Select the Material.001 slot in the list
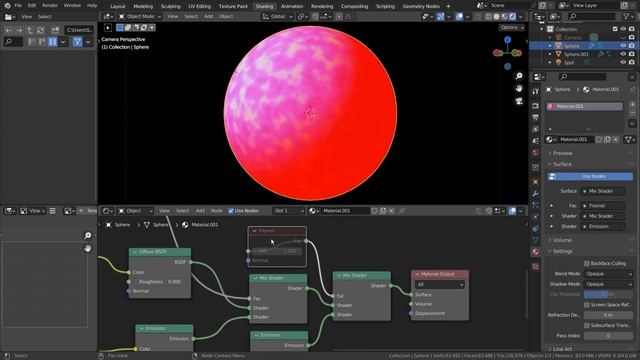The height and width of the screenshot is (360, 640). point(585,107)
